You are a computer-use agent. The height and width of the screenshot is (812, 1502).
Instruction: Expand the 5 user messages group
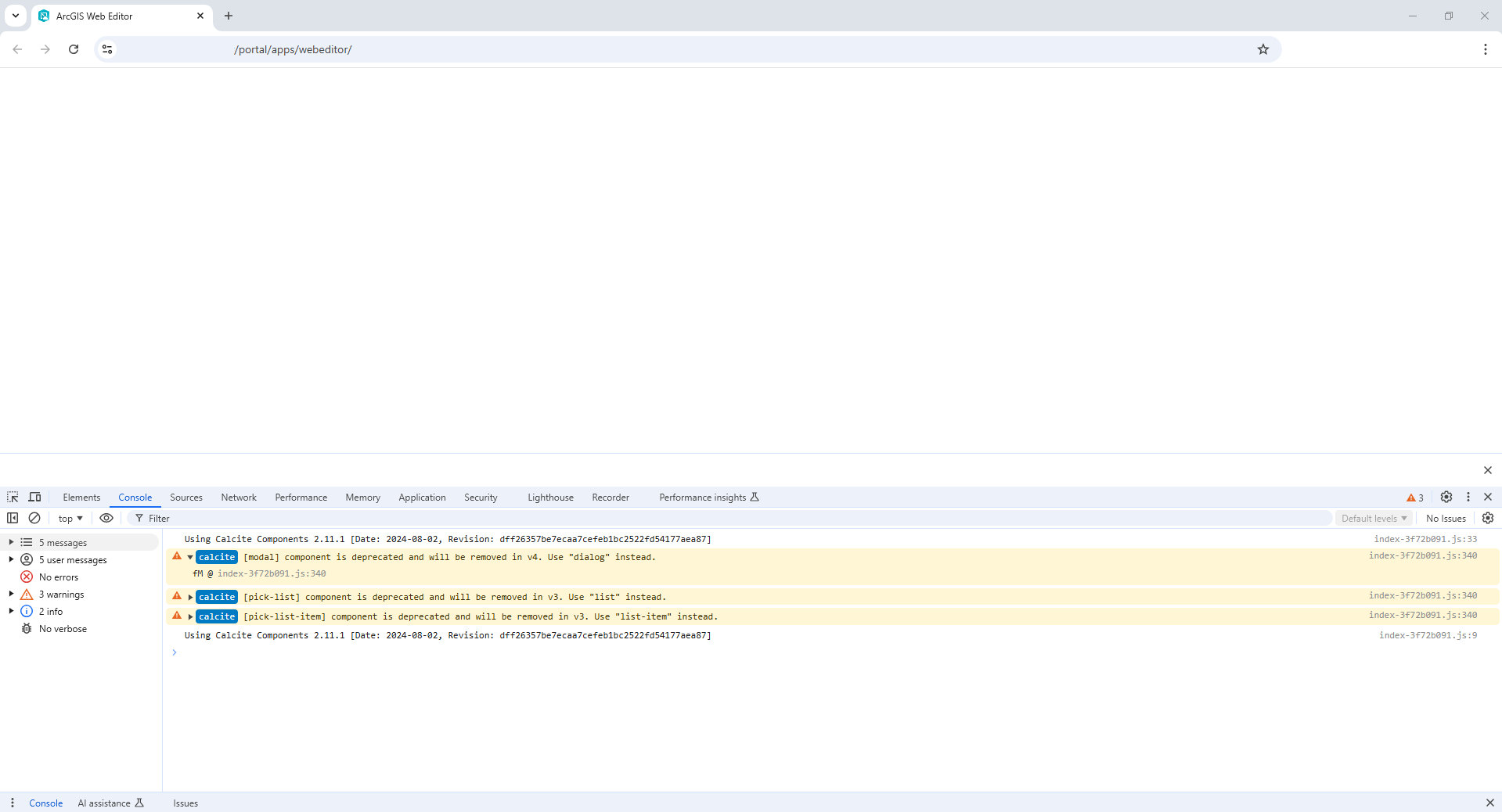click(x=11, y=559)
